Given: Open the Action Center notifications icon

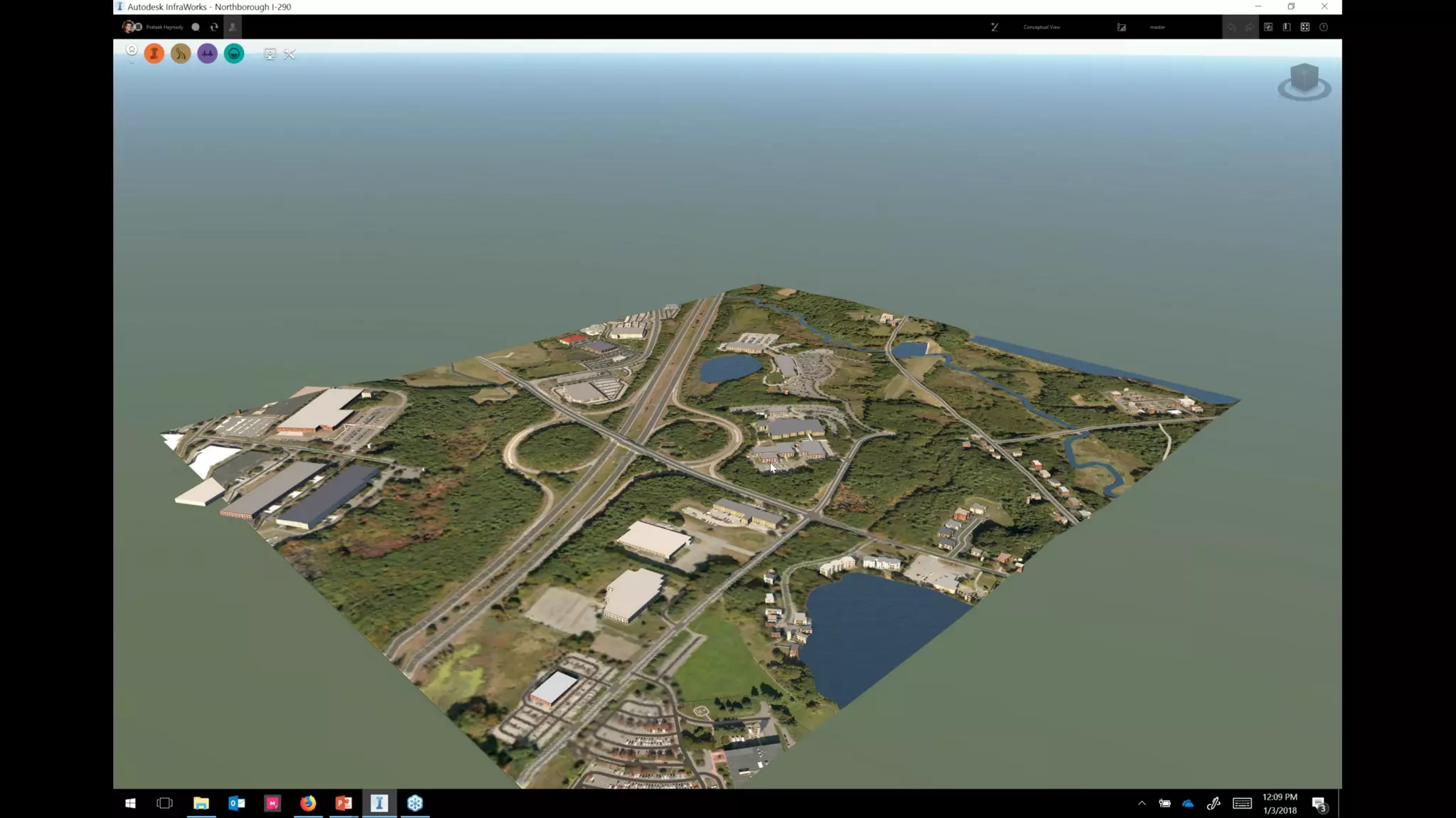Looking at the screenshot, I should (x=1319, y=804).
